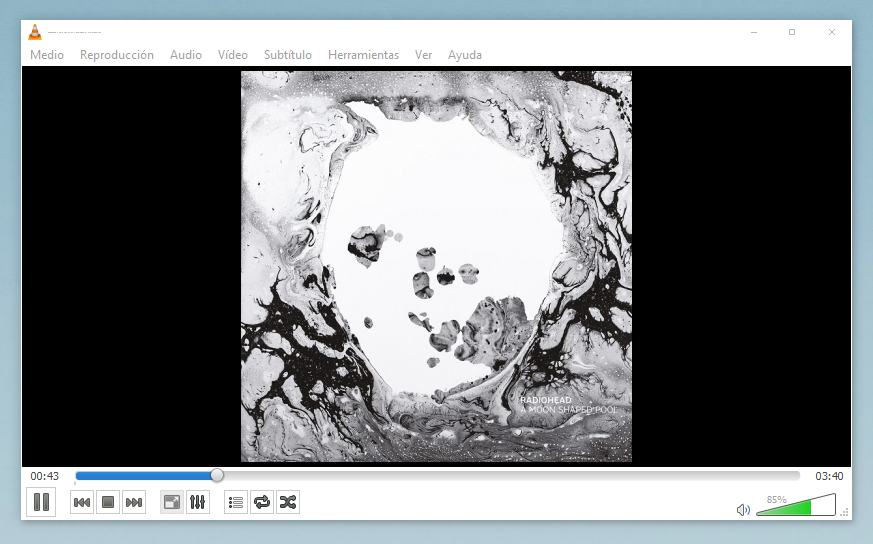Image resolution: width=873 pixels, height=544 pixels.
Task: Click total duration 03:40 label
Action: pyautogui.click(x=830, y=476)
